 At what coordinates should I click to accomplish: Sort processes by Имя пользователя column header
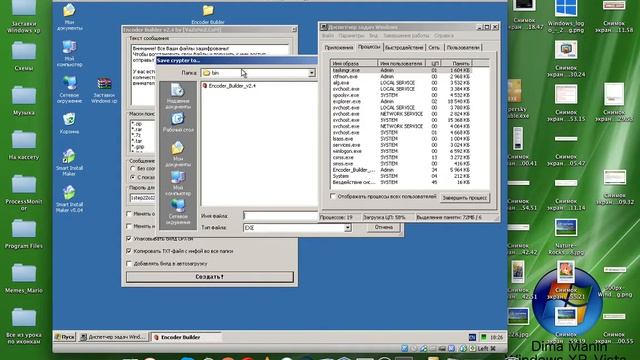coord(401,63)
